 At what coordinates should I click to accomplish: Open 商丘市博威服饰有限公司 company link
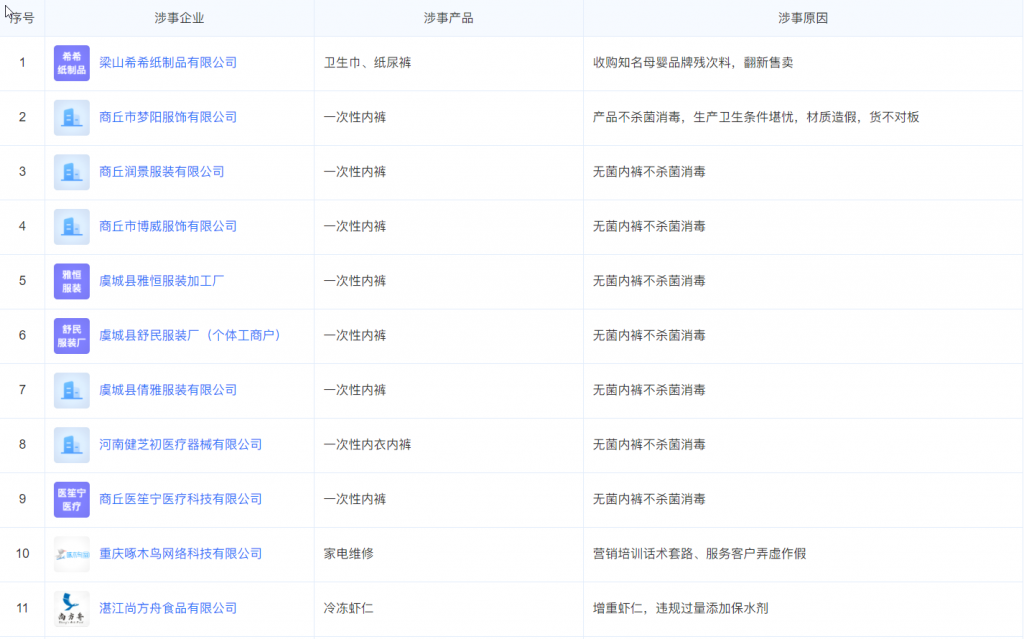168,226
